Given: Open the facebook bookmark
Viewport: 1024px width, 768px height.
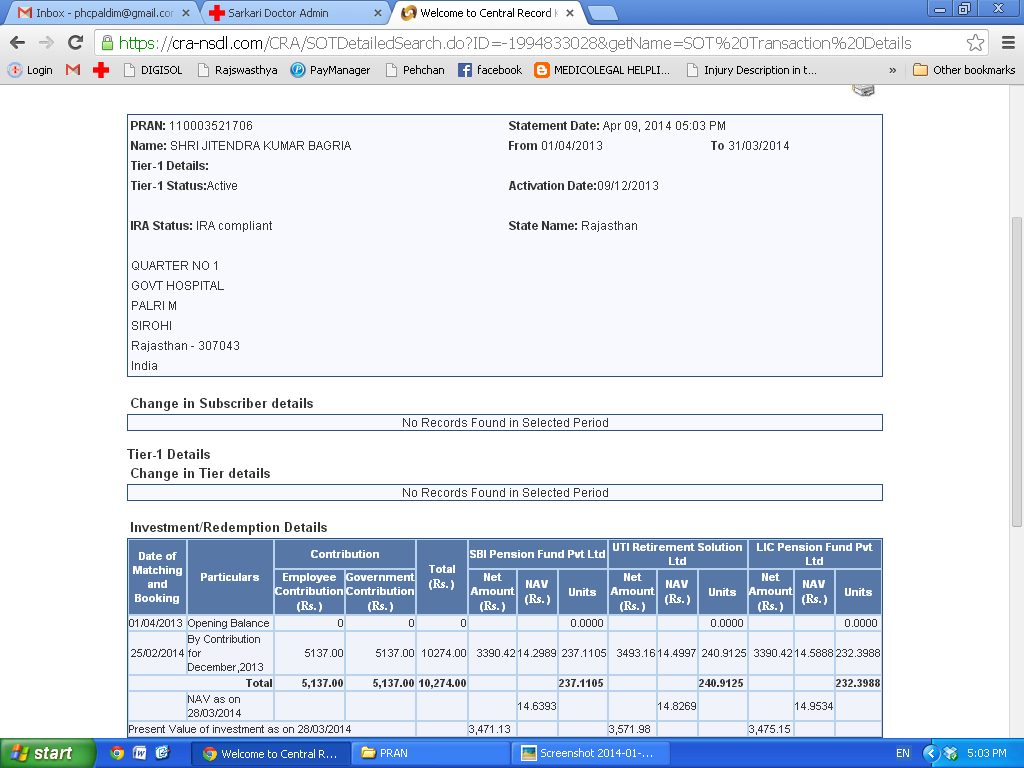Looking at the screenshot, I should coord(490,70).
